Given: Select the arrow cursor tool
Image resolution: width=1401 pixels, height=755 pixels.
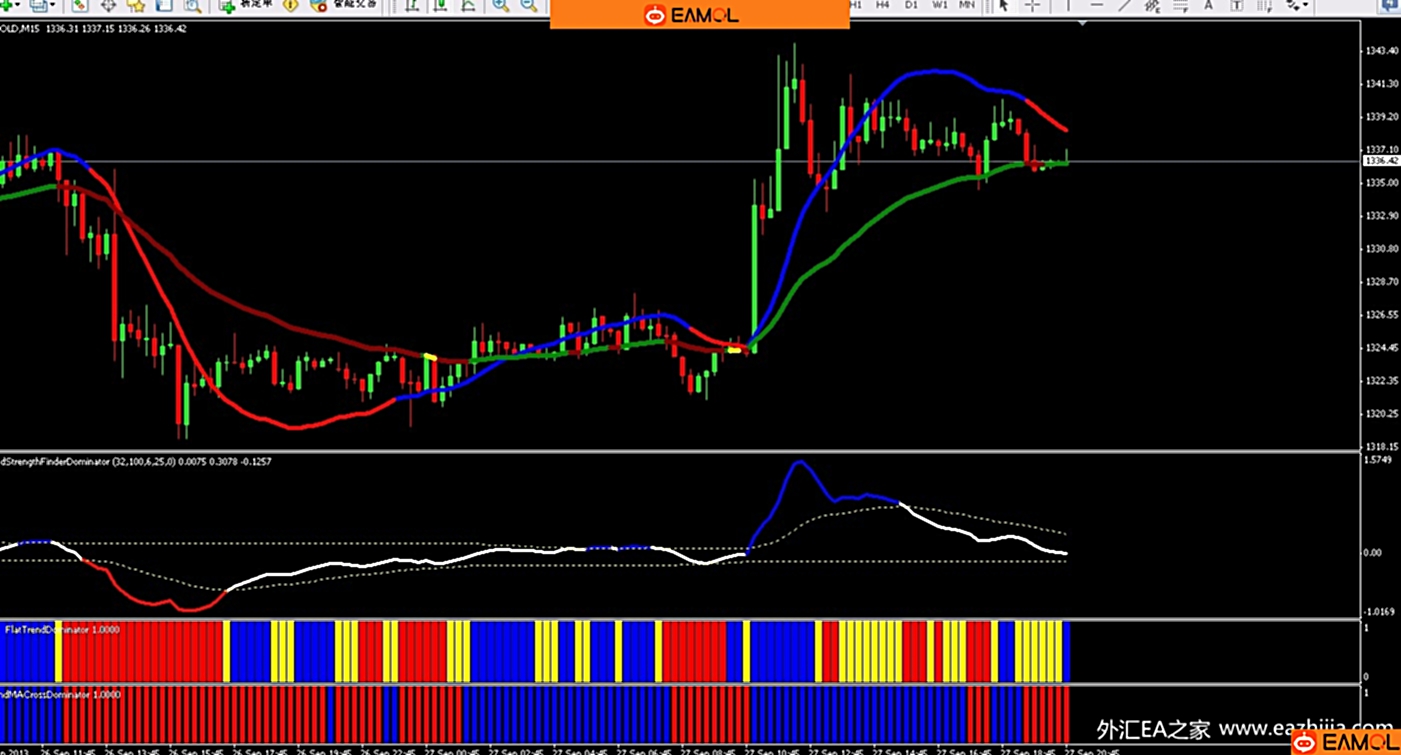Looking at the screenshot, I should coord(1004,5).
